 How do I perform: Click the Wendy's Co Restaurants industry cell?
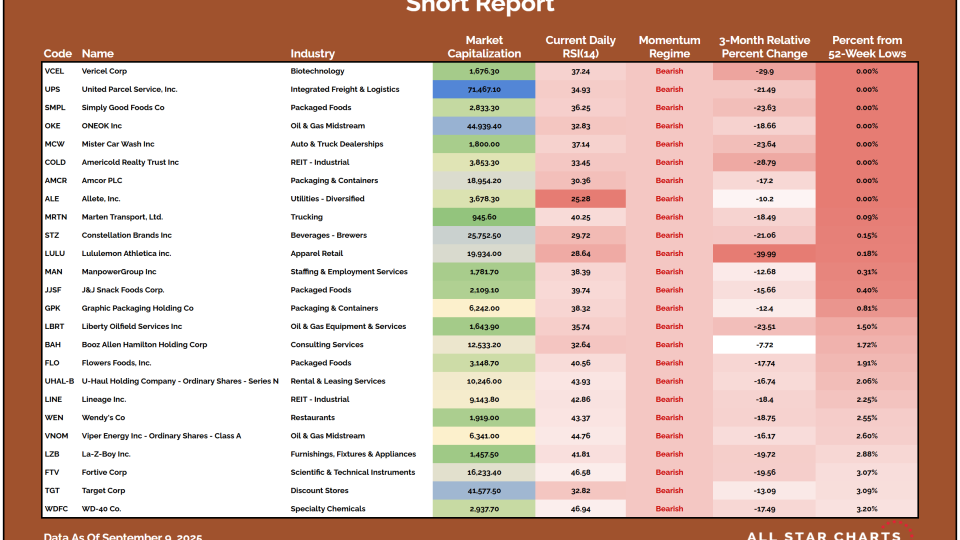[x=314, y=418]
